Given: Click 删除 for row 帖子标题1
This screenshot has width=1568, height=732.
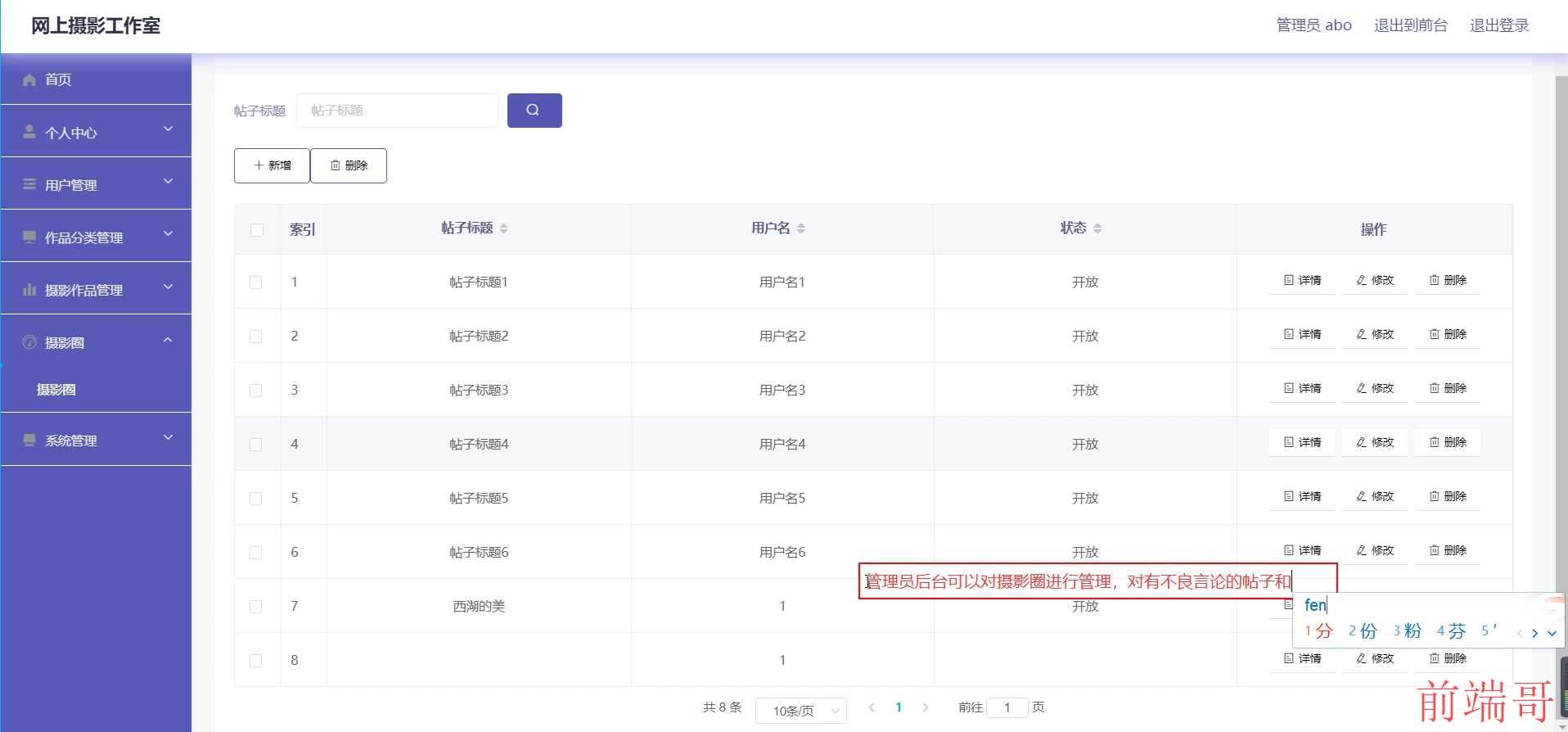Looking at the screenshot, I should point(1448,280).
